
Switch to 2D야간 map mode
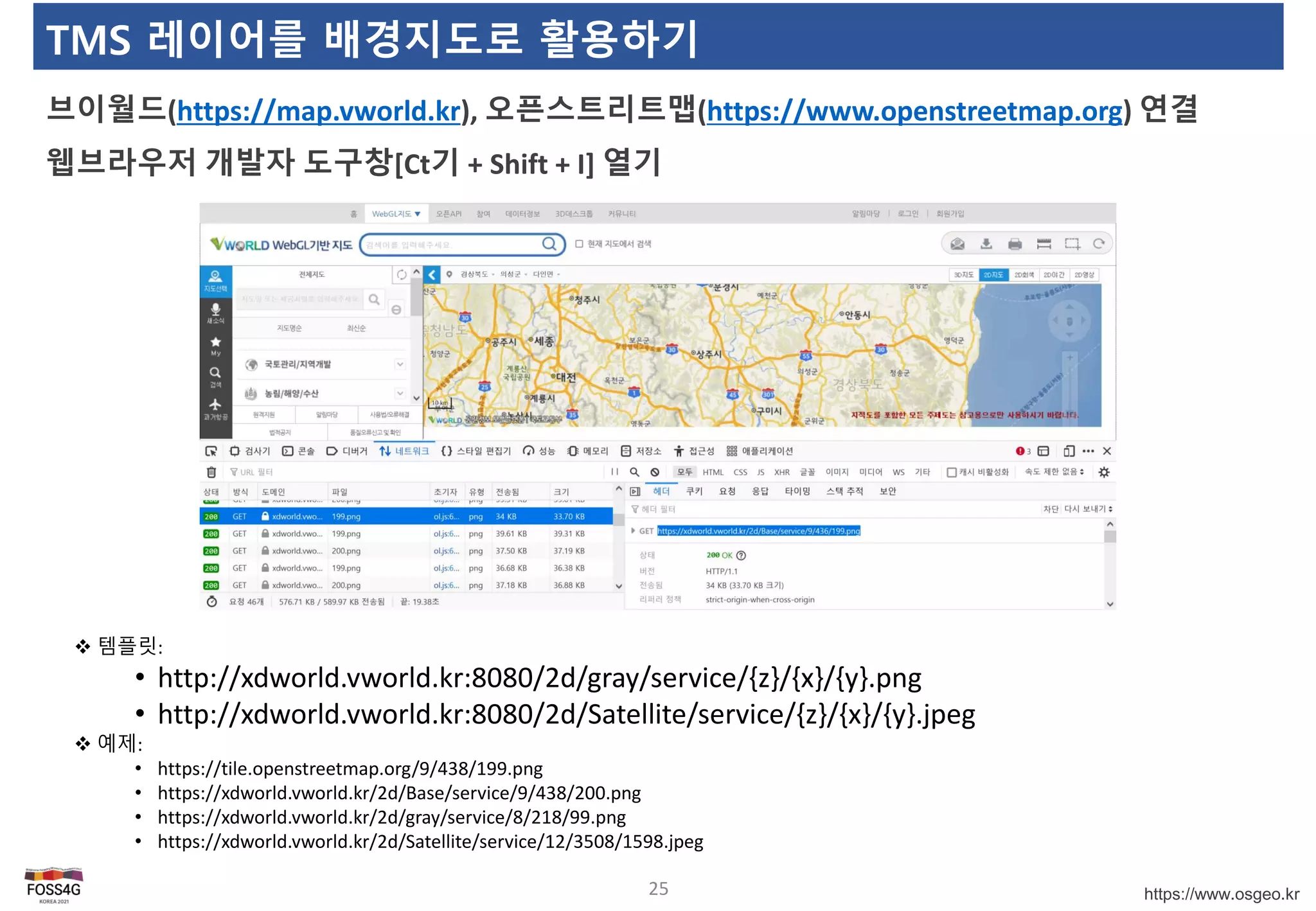click(1054, 275)
